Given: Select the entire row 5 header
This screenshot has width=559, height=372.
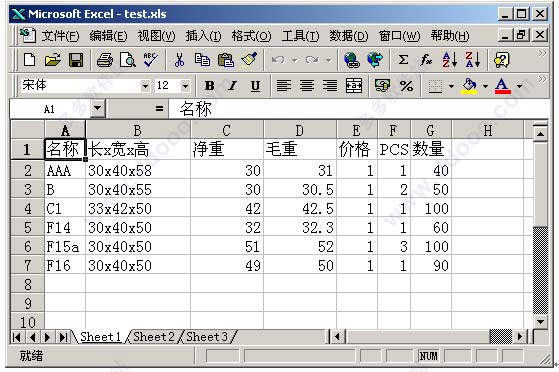Looking at the screenshot, I should tap(27, 228).
